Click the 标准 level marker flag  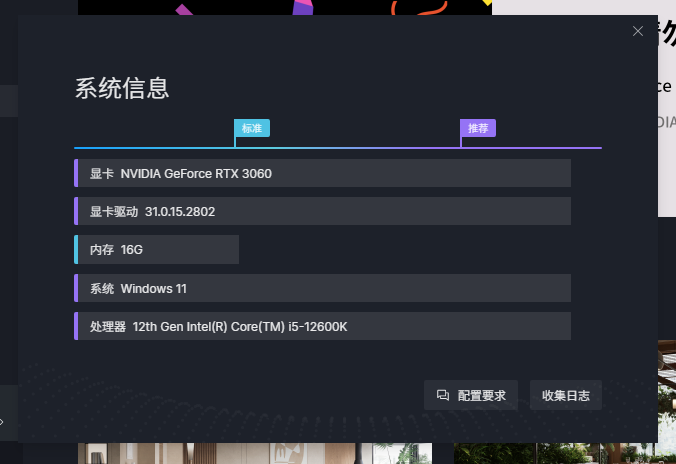point(252,128)
